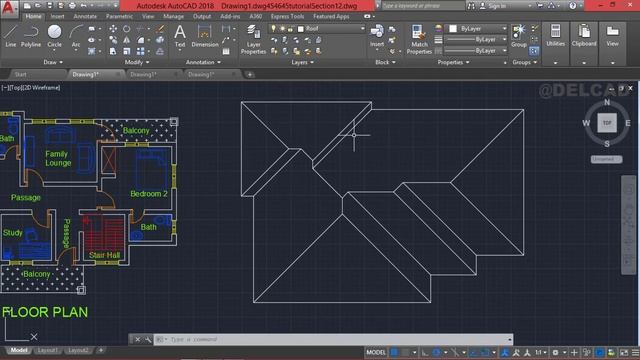Select the Circle tool
Image resolution: width=640 pixels, height=360 pixels.
click(x=54, y=36)
